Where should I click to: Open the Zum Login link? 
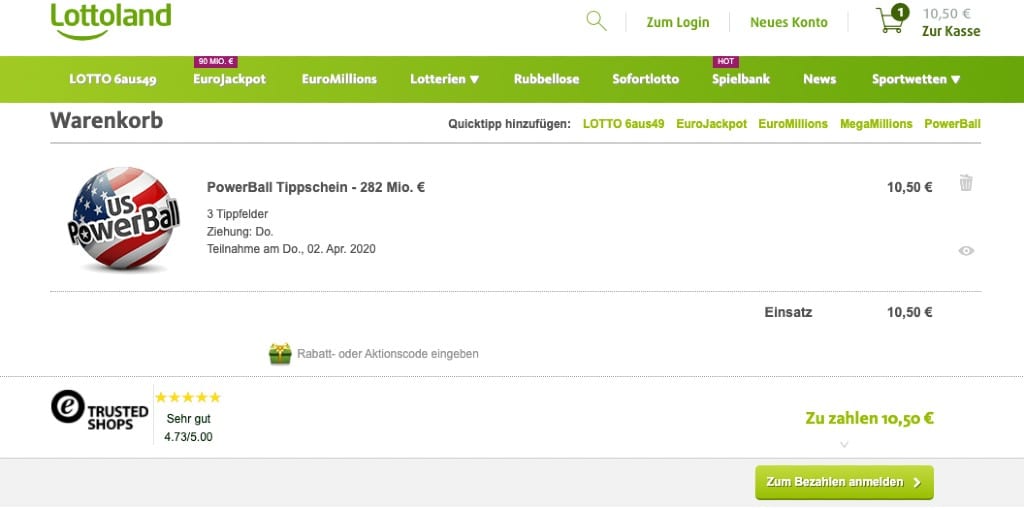(678, 22)
